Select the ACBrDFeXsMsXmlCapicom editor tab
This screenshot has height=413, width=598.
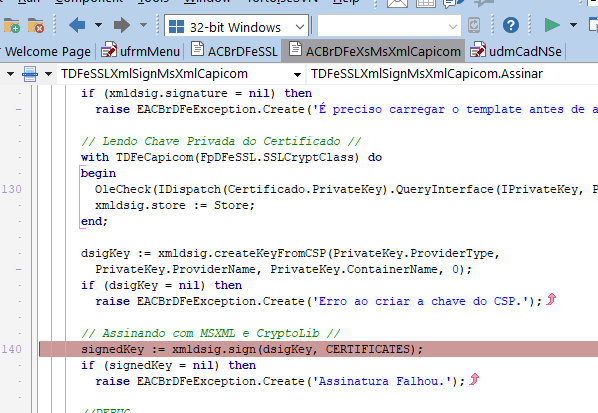coord(374,51)
